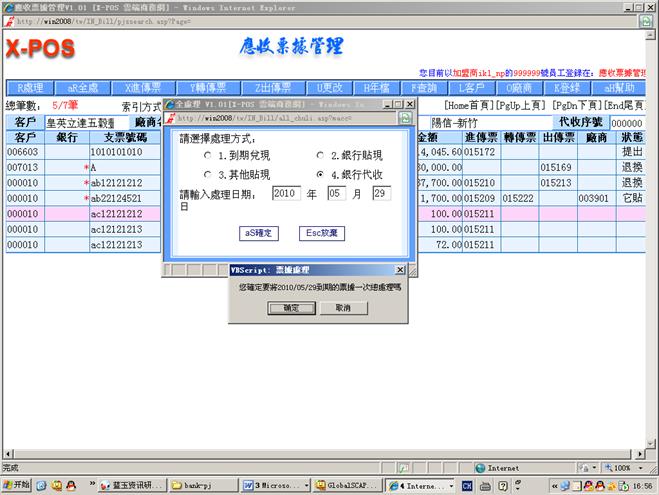The image size is (659, 495).
Task: Close the VBScript dialog with its X icon
Action: 400,270
